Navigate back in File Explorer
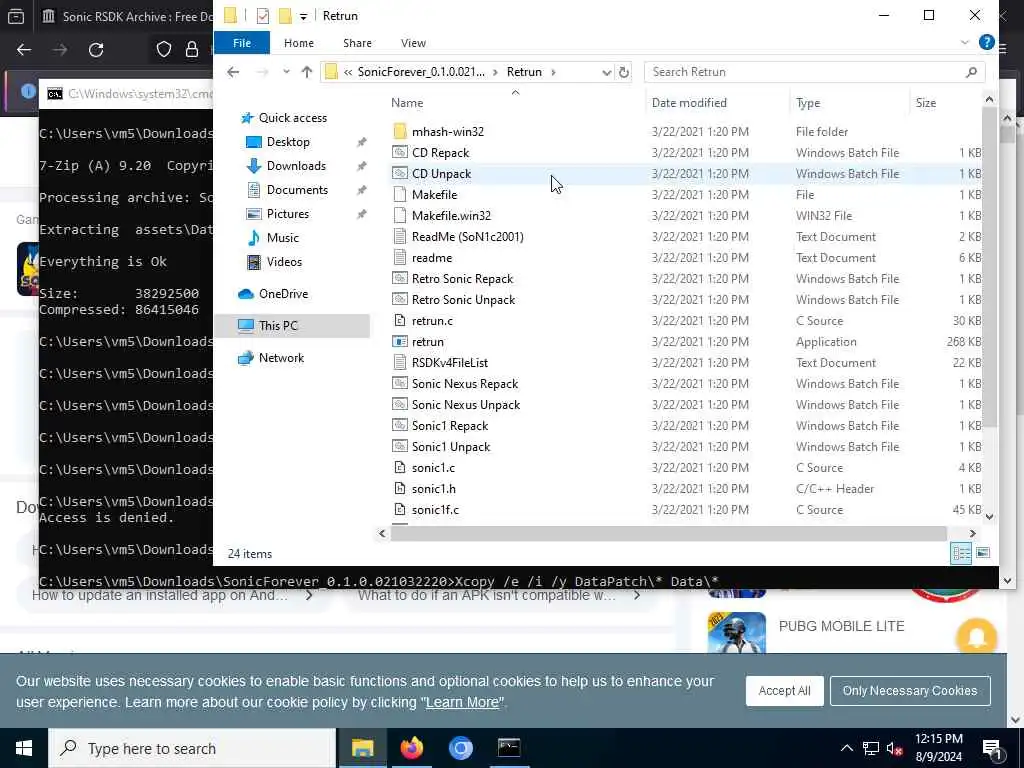Image resolution: width=1024 pixels, height=768 pixels. click(233, 72)
